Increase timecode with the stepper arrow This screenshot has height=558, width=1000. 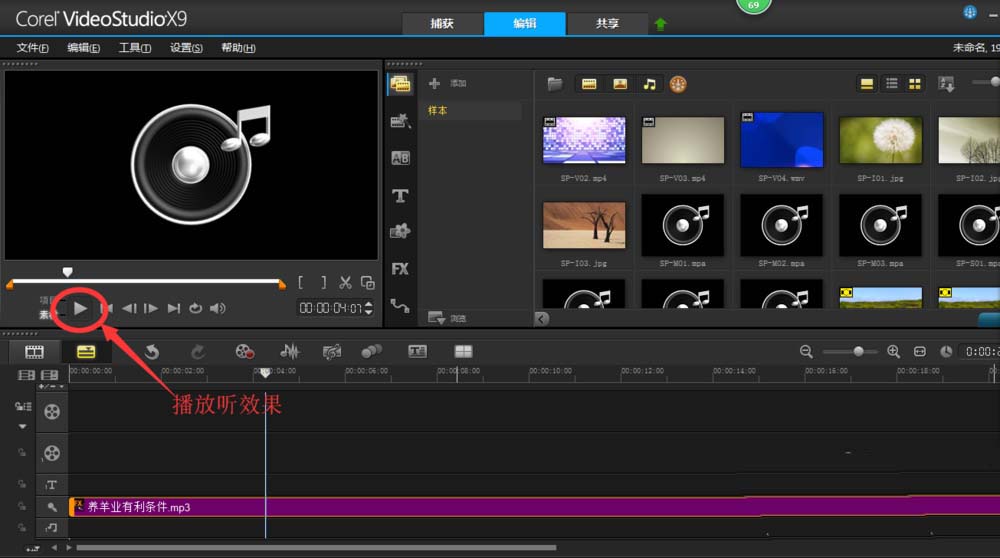tap(368, 305)
